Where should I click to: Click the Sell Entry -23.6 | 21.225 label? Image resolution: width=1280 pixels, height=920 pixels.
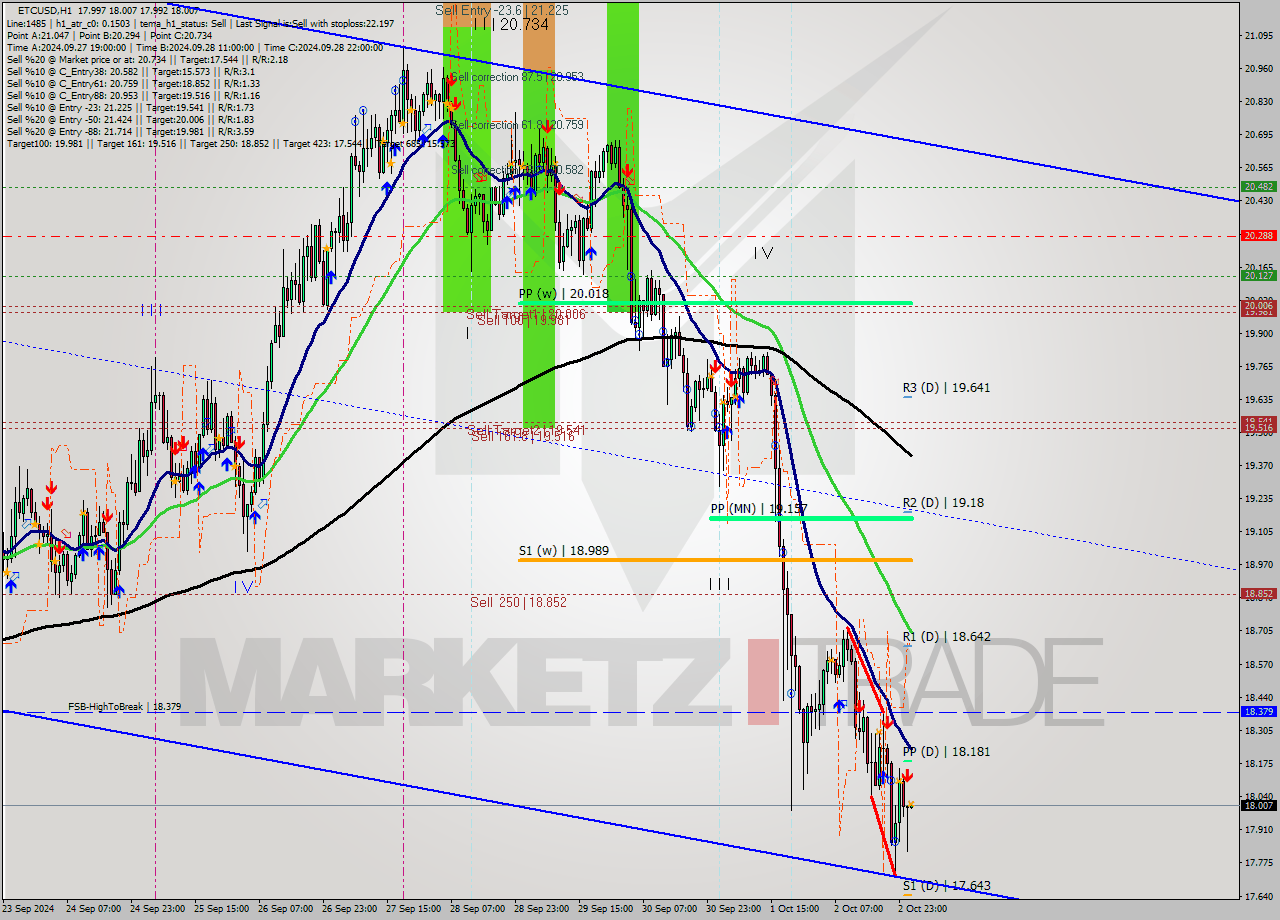coord(502,10)
